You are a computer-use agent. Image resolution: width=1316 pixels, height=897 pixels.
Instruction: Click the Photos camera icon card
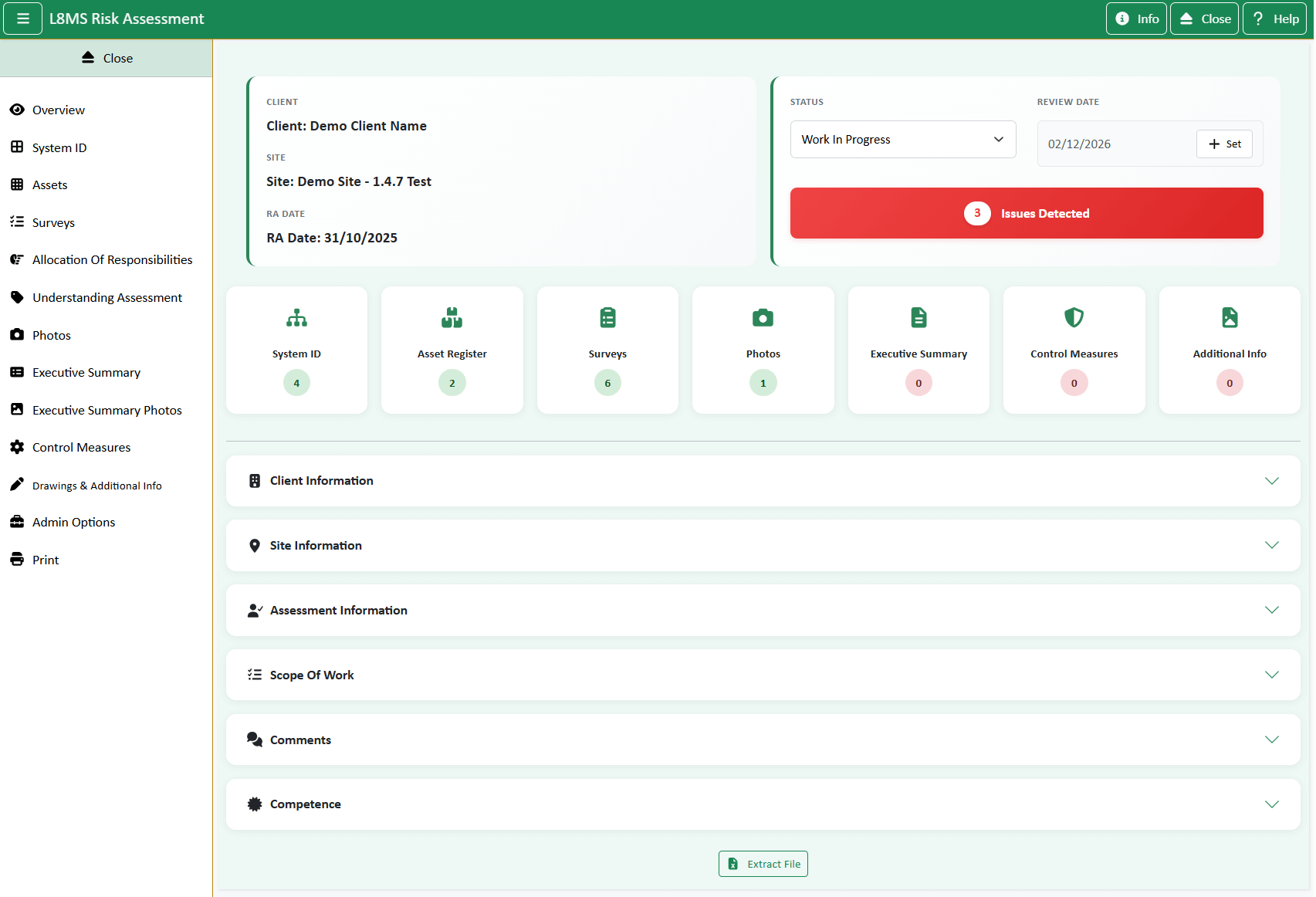763,350
